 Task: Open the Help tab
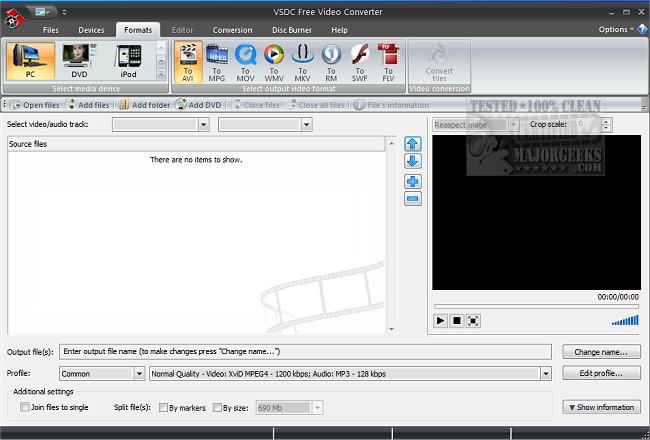point(339,30)
